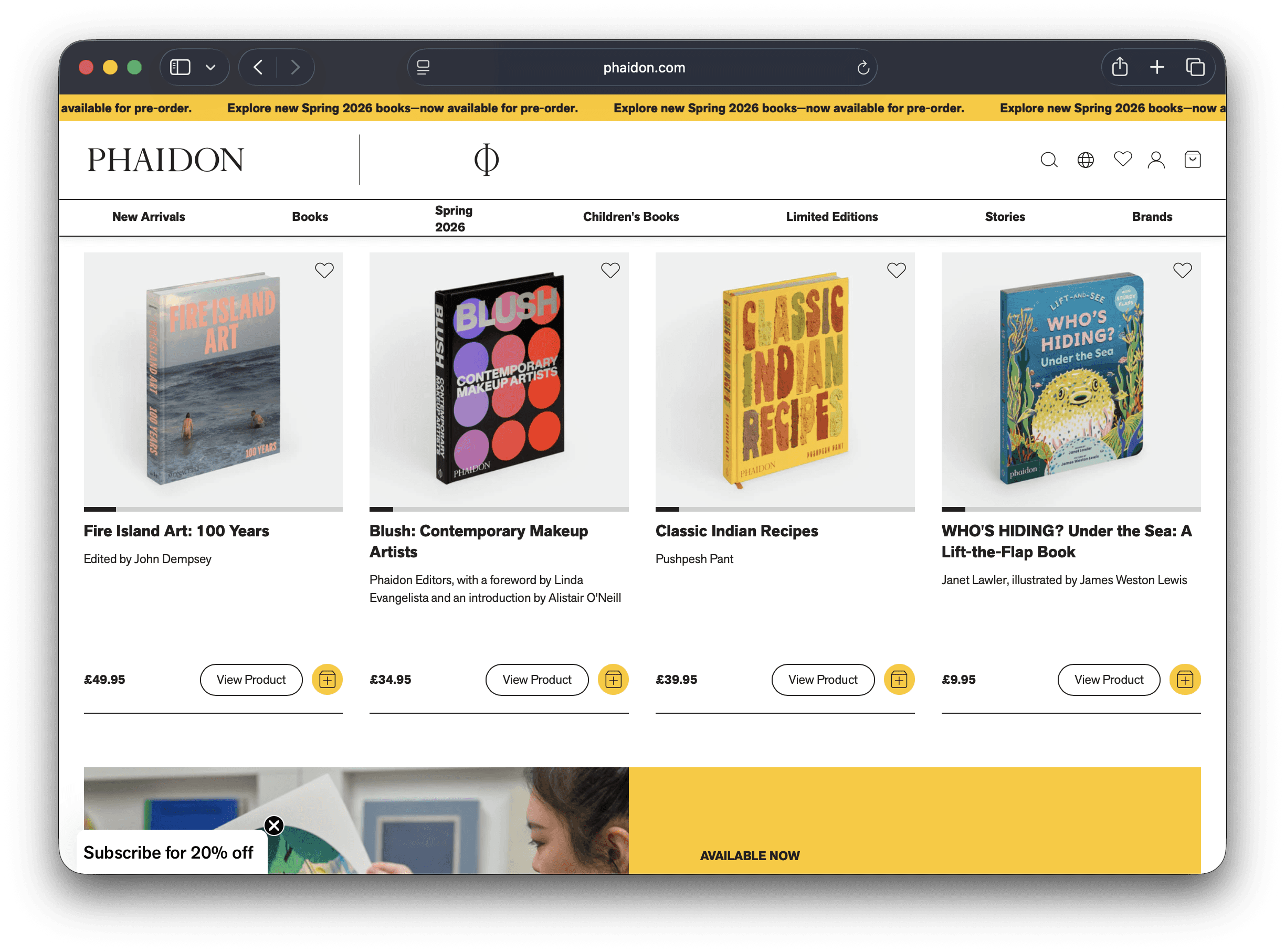The width and height of the screenshot is (1285, 952).
Task: Click the globe region selector icon
Action: click(1085, 160)
